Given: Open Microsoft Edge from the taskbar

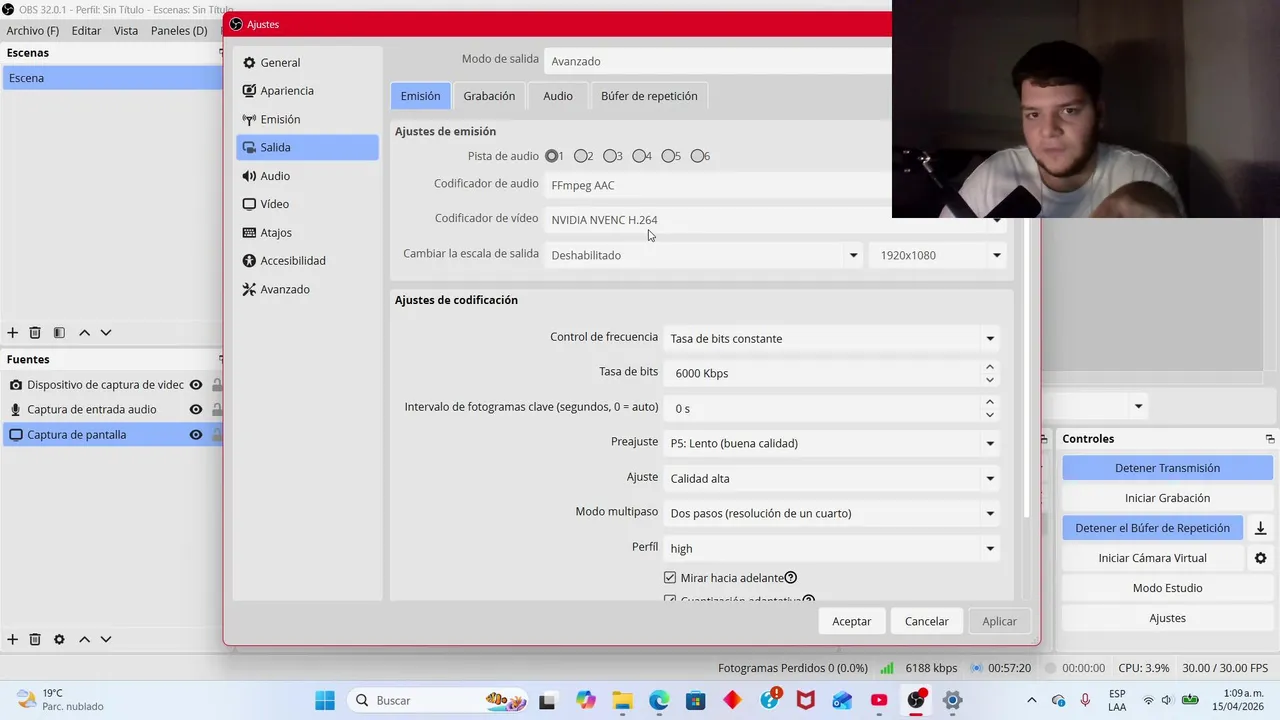Looking at the screenshot, I should coord(659,700).
